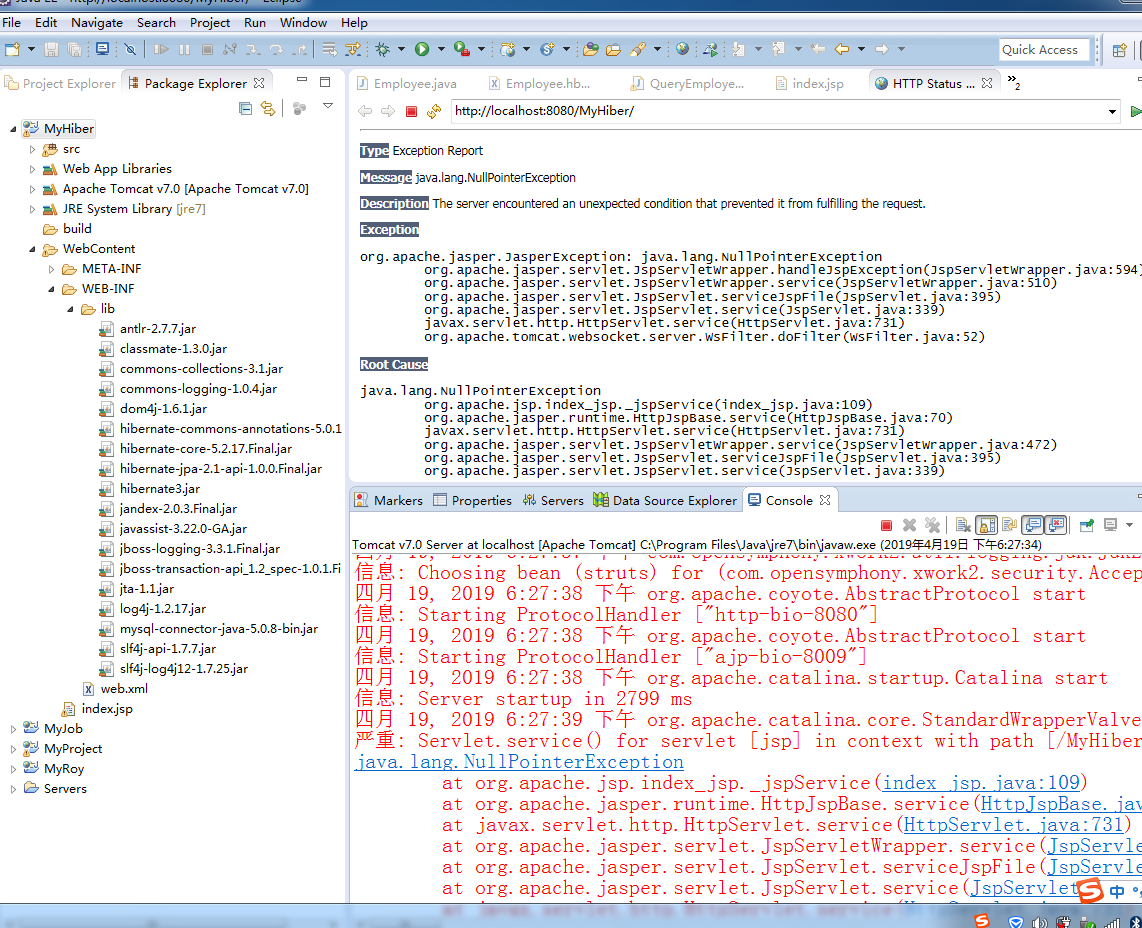The width and height of the screenshot is (1142, 928).
Task: Open the Navigate menu
Action: coord(97,23)
